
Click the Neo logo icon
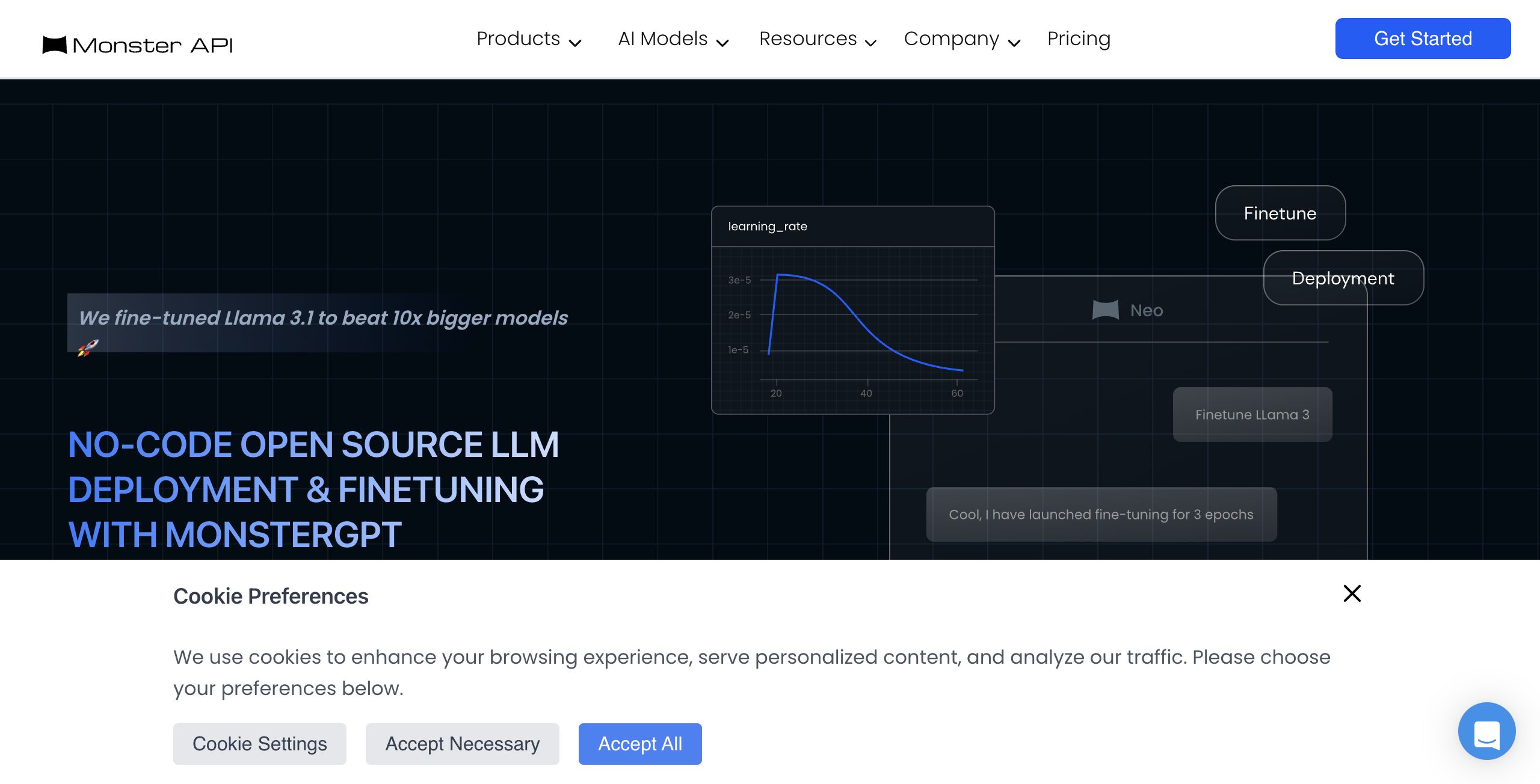[1105, 310]
